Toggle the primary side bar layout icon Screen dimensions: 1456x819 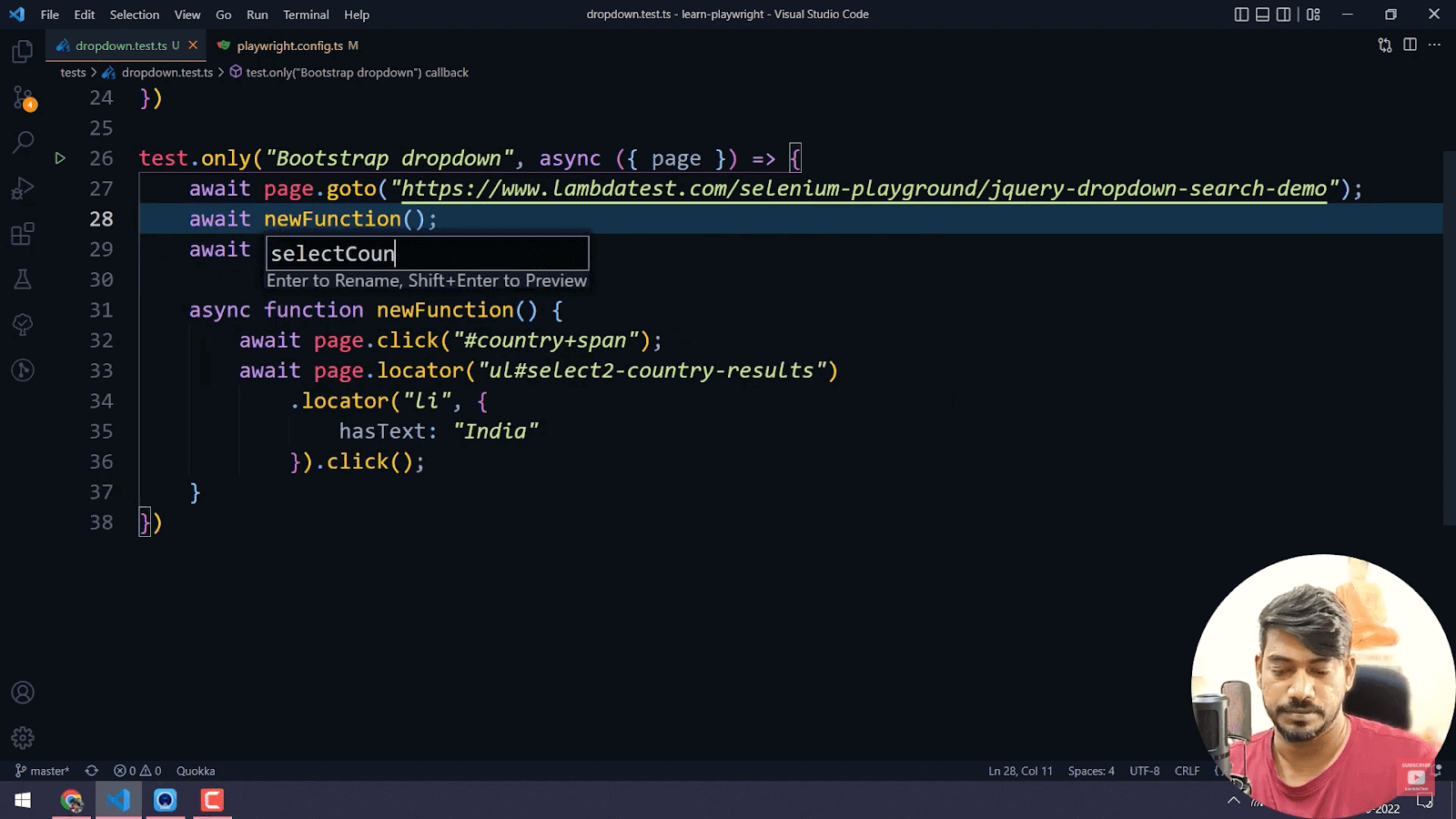click(x=1241, y=15)
